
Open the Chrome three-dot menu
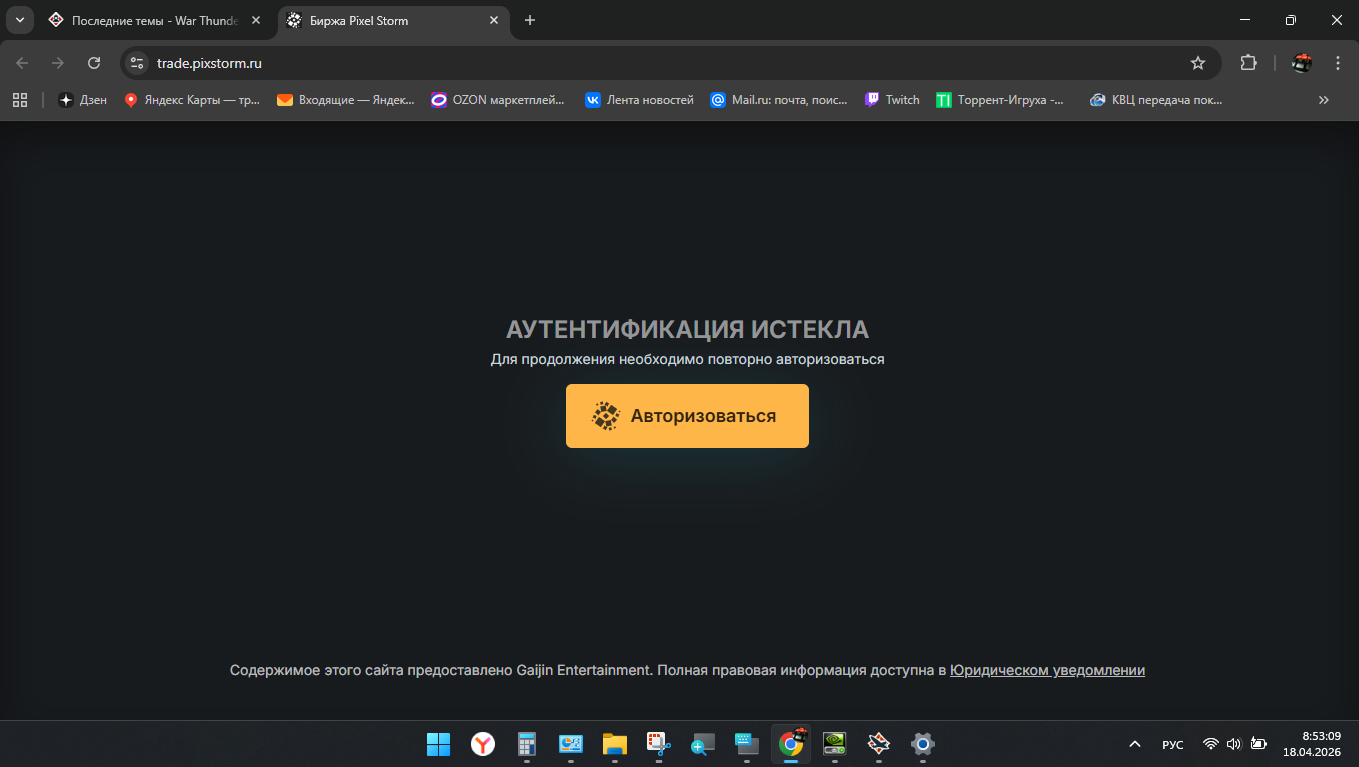pos(1338,63)
